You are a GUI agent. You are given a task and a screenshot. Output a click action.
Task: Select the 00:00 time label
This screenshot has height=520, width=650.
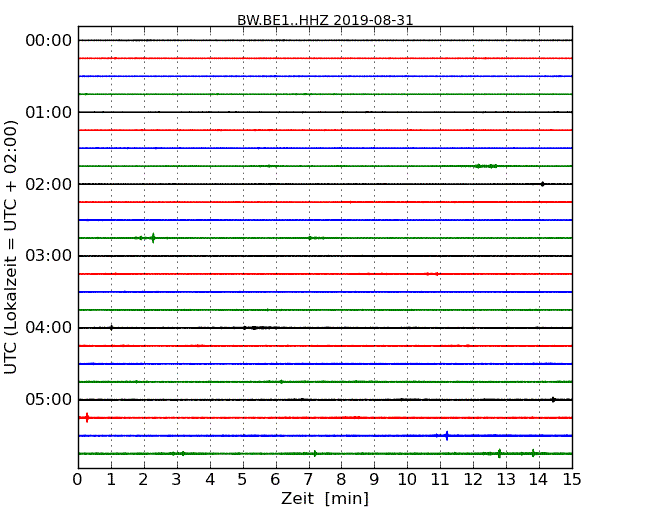point(49,41)
